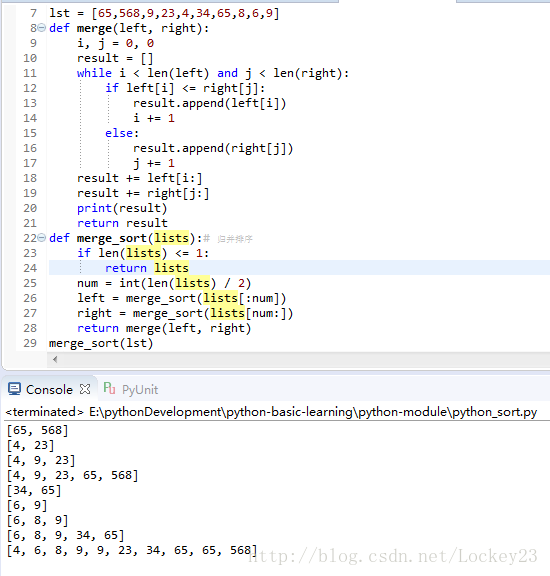
Task: Place cursor in the lst list definition
Action: click(164, 14)
